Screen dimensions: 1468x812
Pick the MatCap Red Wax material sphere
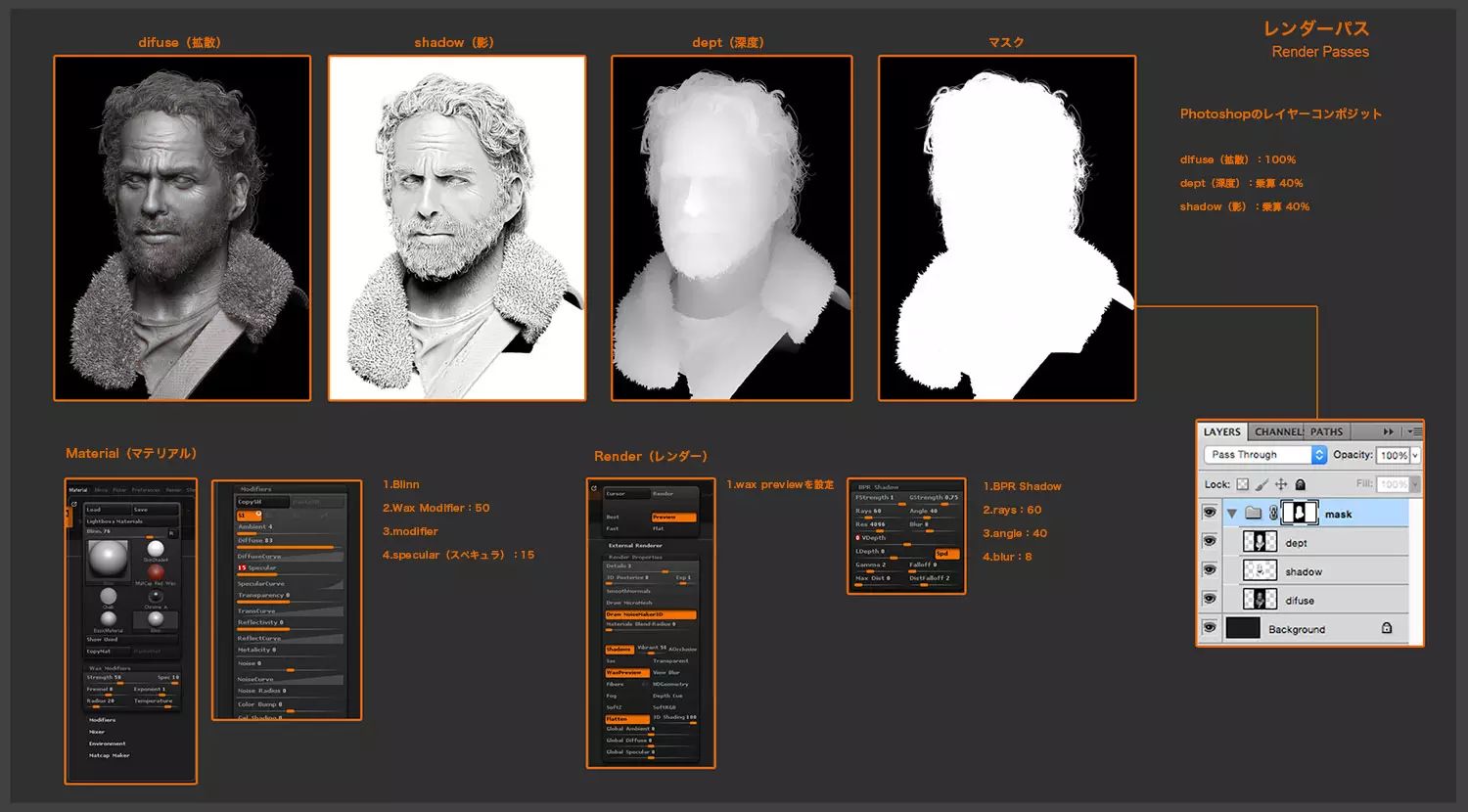[x=156, y=571]
